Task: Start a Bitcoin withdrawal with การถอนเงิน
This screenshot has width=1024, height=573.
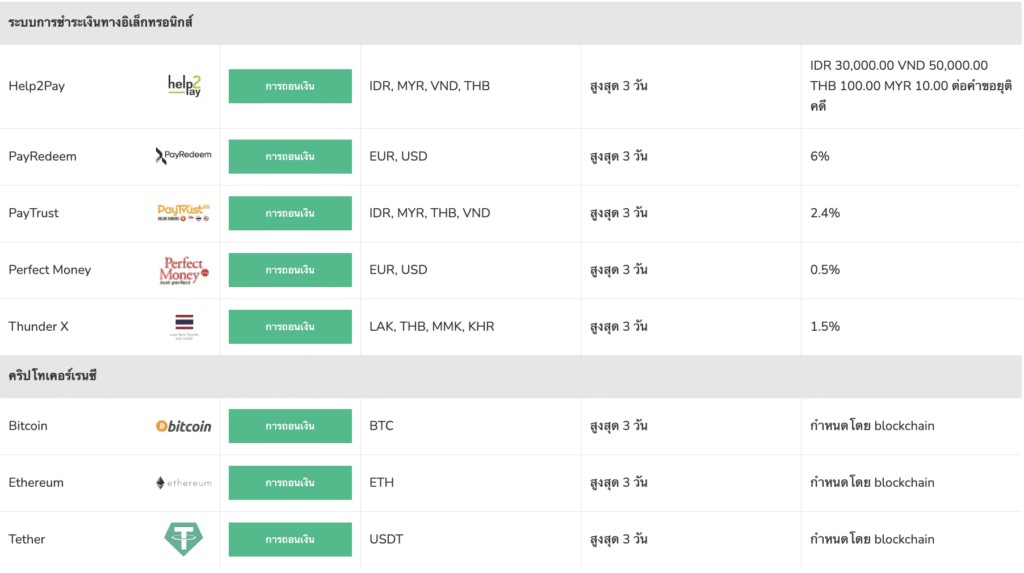Action: point(290,426)
